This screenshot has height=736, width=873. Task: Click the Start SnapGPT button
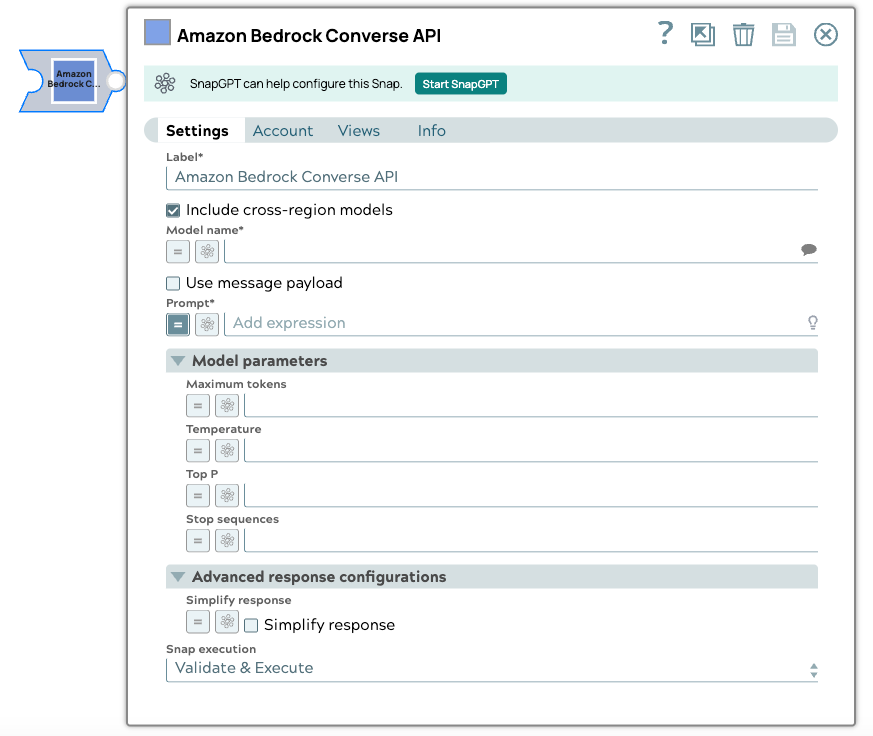(x=460, y=84)
